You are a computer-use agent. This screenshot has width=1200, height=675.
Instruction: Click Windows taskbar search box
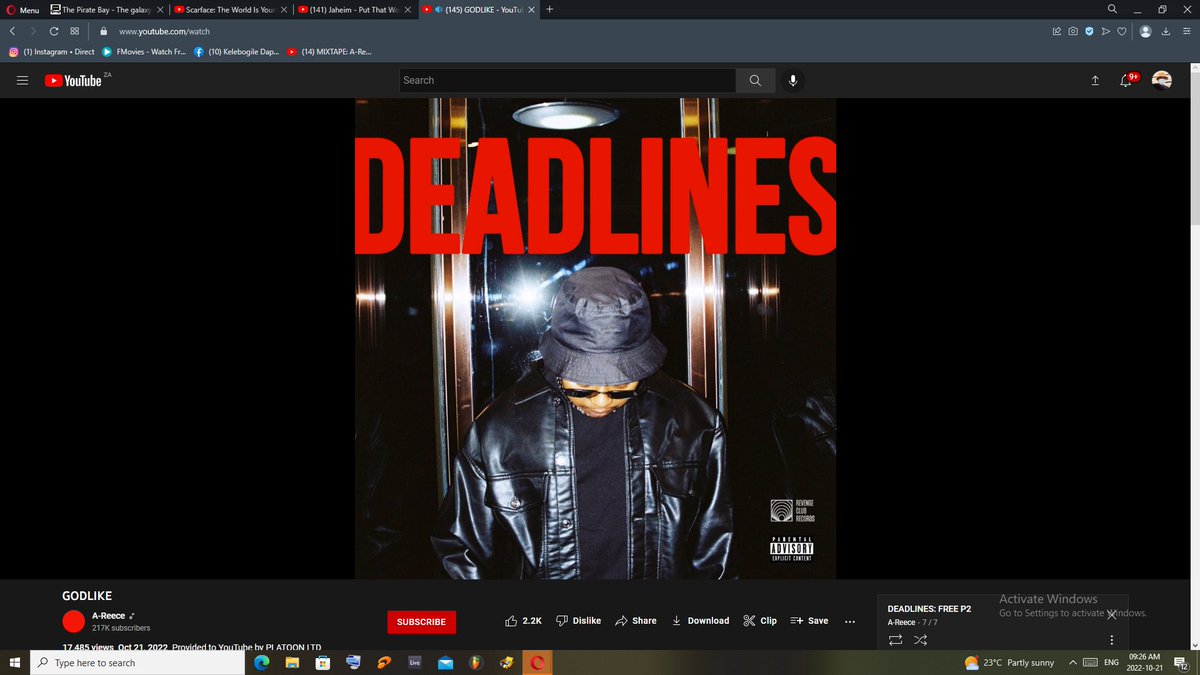pyautogui.click(x=135, y=662)
